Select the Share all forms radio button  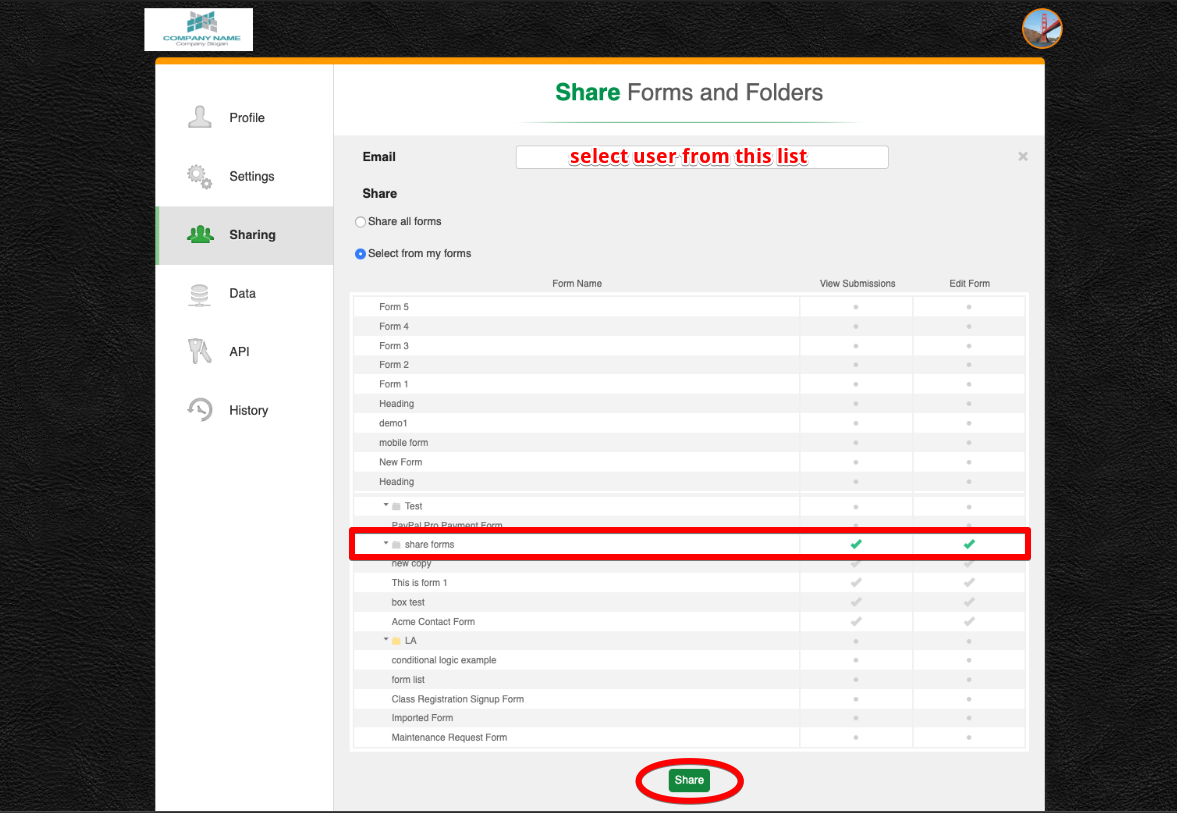click(x=361, y=222)
